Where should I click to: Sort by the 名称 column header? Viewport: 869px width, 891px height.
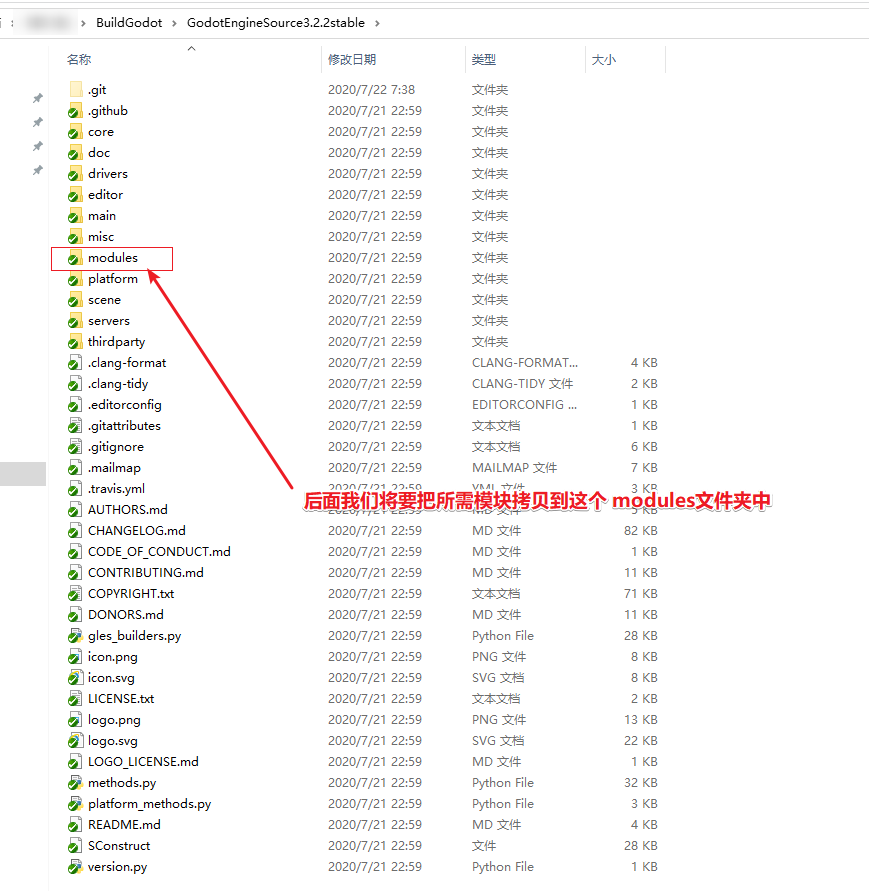pyautogui.click(x=79, y=59)
